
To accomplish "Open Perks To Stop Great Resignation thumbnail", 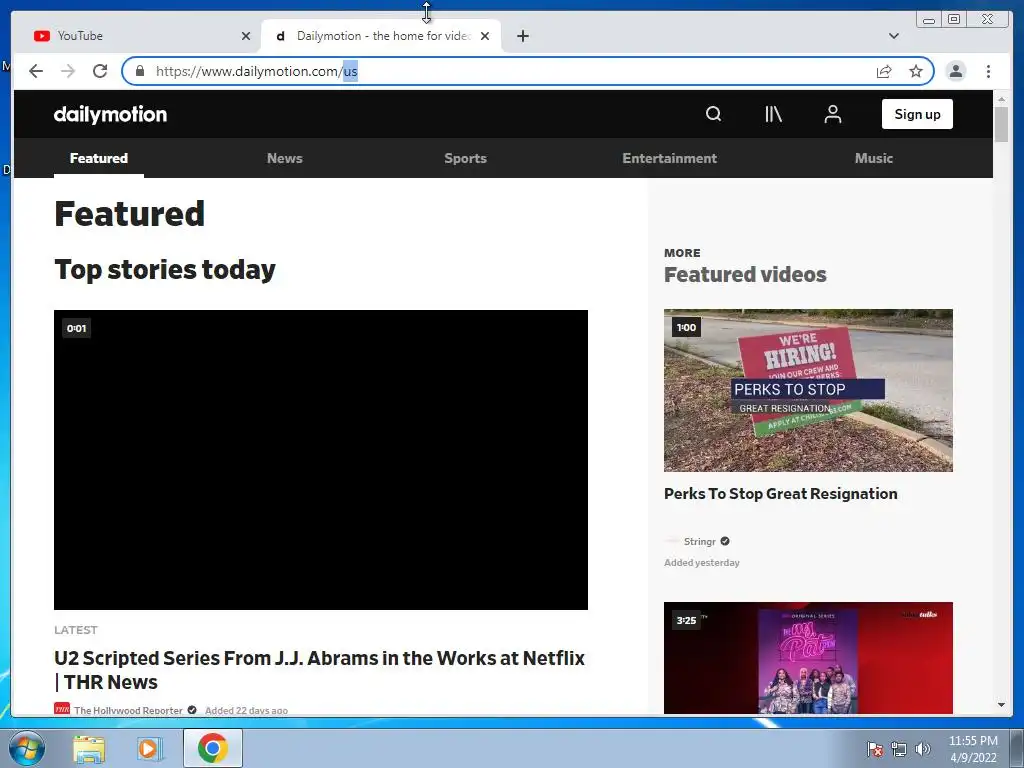I will pos(808,391).
